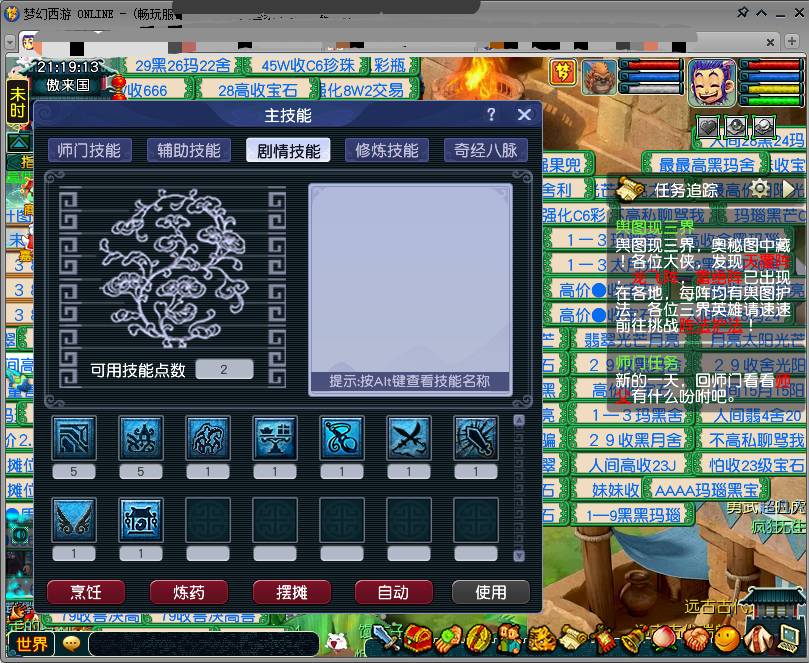Select the swirl pattern skill icon
The width and height of the screenshot is (809, 663).
(x=342, y=438)
